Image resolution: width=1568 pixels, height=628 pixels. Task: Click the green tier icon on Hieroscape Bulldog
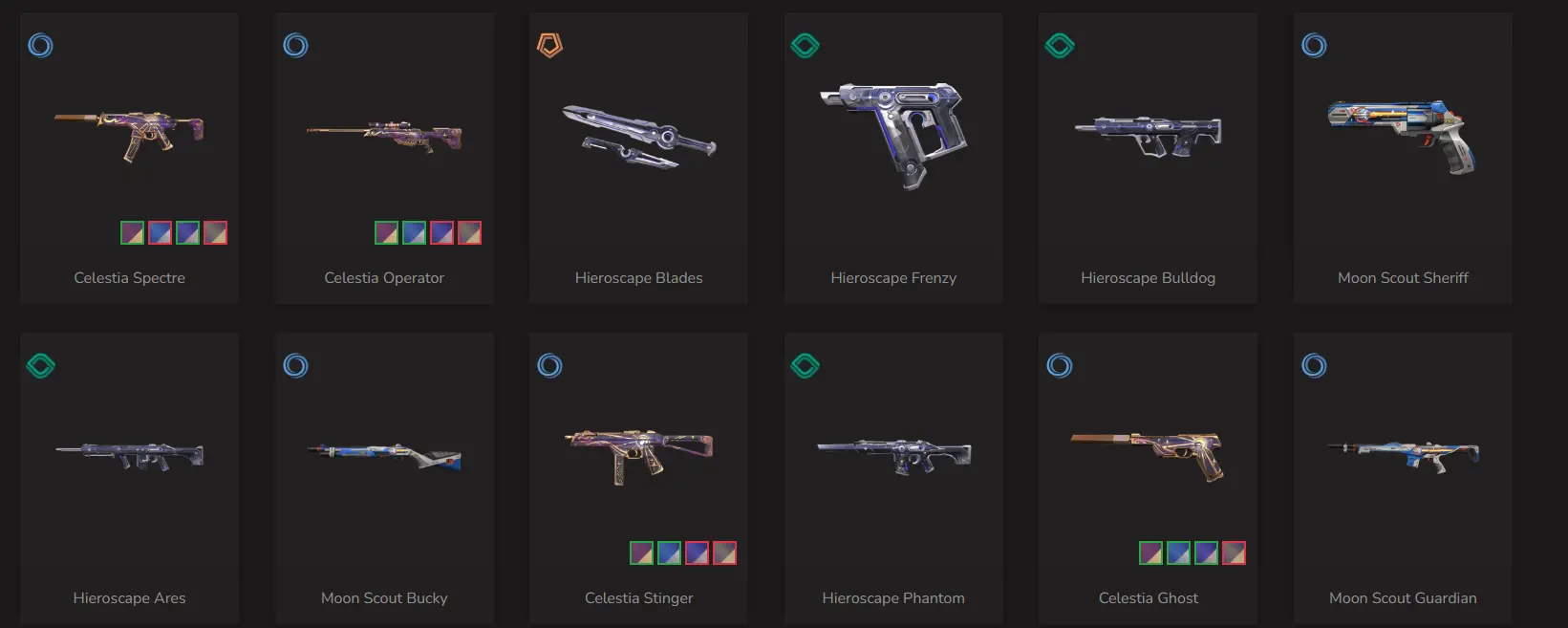click(x=1060, y=45)
